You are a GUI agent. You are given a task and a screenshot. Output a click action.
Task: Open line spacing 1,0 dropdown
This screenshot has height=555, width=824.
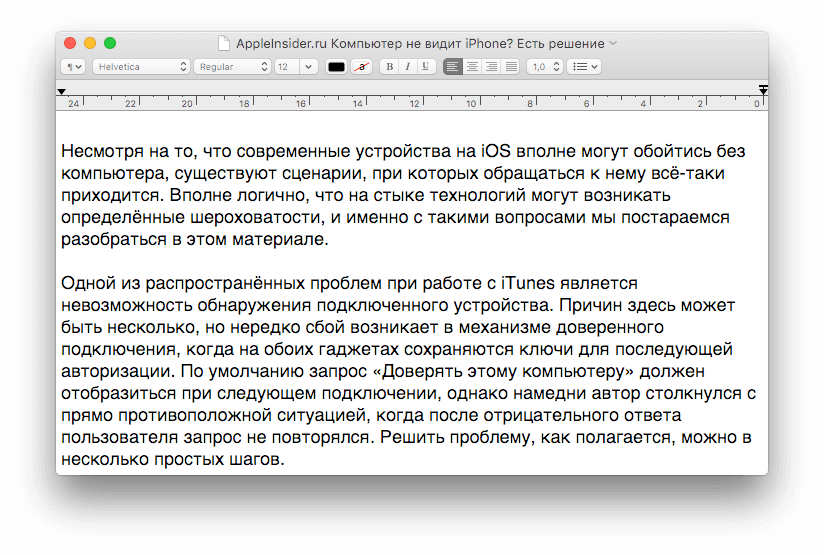pyautogui.click(x=543, y=67)
